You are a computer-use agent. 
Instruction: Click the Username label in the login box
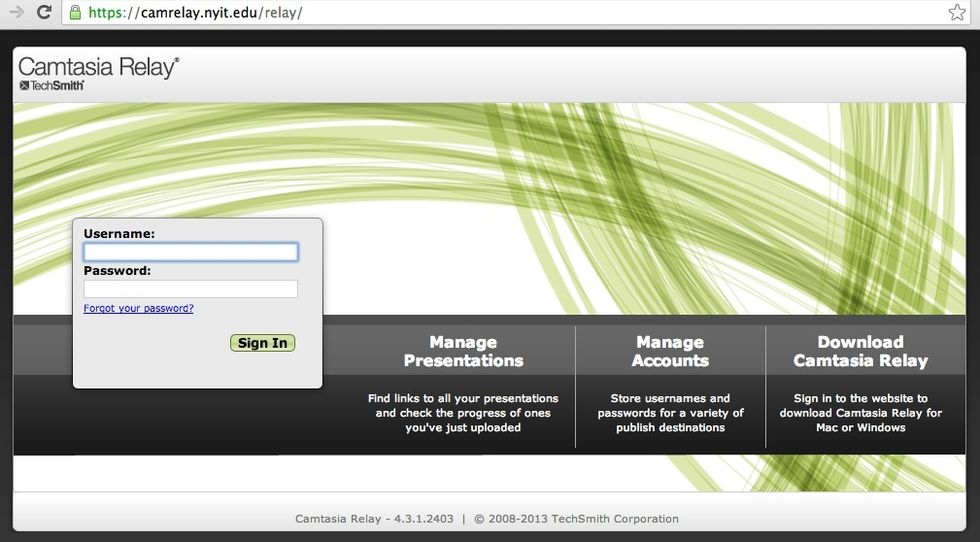[119, 234]
